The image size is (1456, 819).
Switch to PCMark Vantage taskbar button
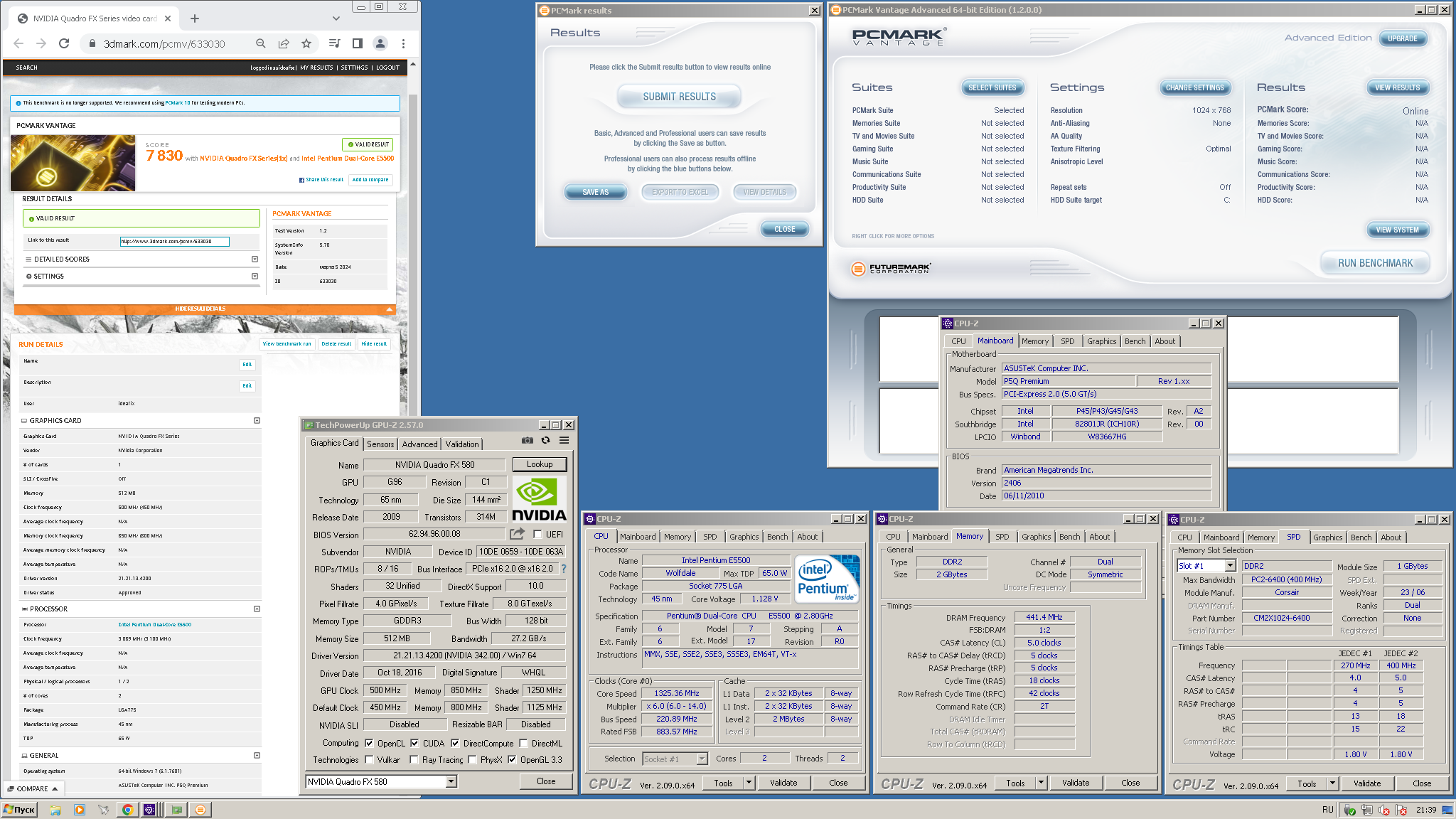(x=201, y=810)
